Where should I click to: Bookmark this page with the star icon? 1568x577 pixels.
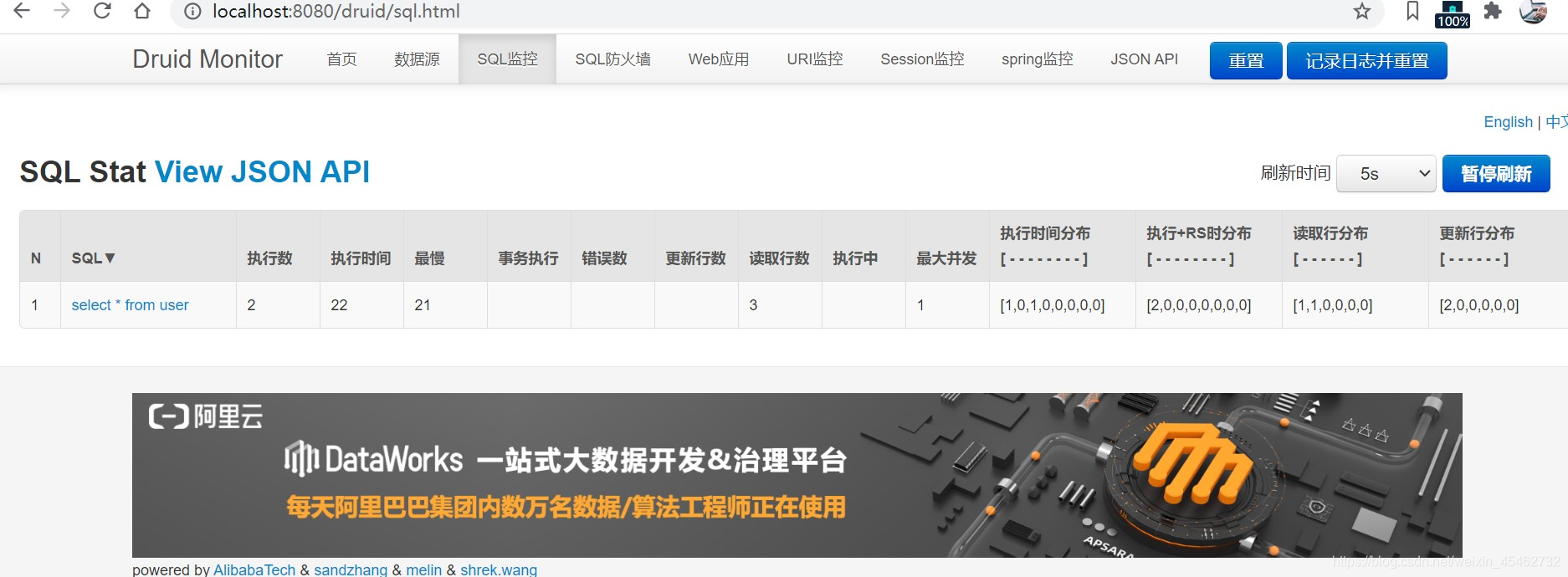(x=1362, y=11)
